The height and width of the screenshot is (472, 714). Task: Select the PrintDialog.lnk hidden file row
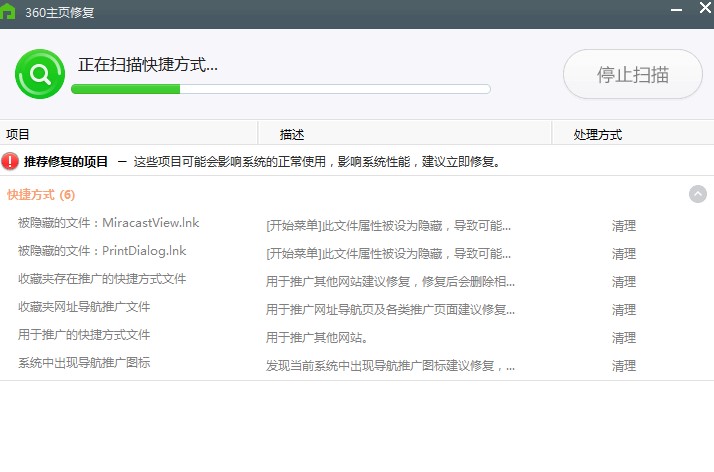coord(357,252)
